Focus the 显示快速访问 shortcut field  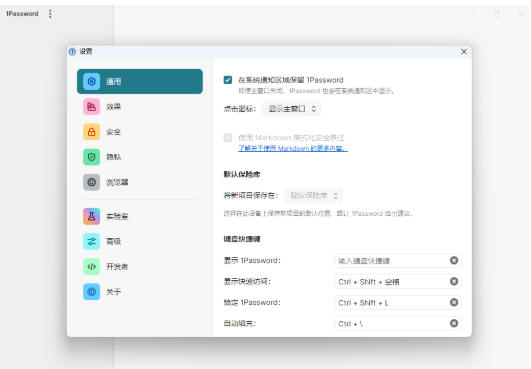(x=398, y=281)
